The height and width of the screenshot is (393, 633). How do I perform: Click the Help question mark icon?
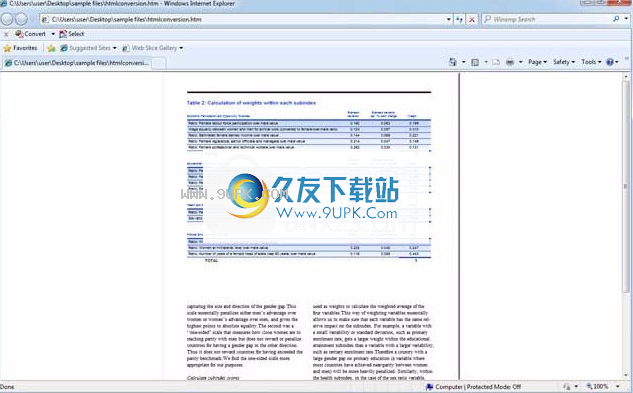click(x=610, y=62)
